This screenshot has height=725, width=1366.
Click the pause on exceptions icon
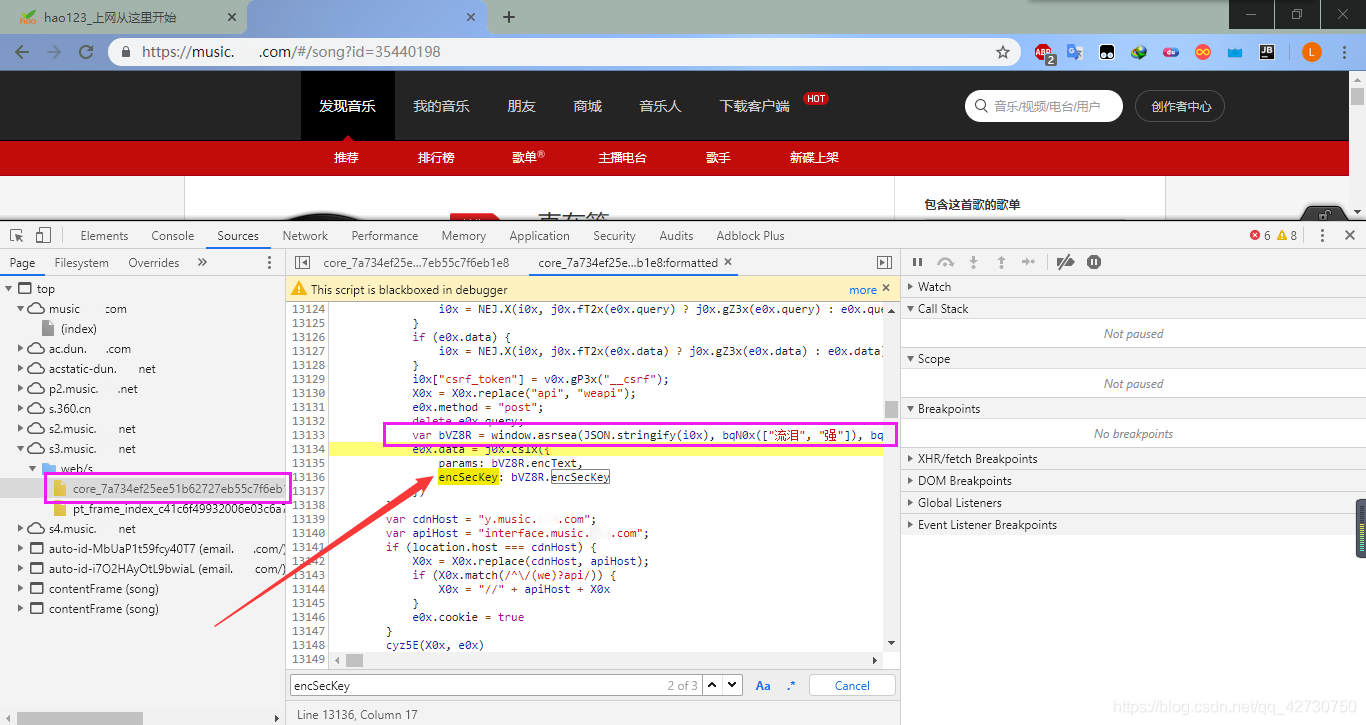[1094, 262]
